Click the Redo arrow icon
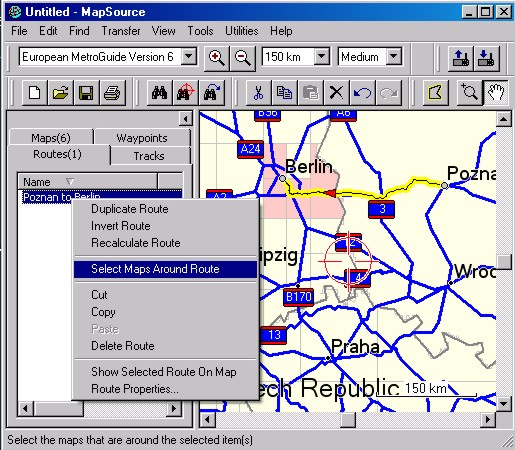 coord(388,92)
